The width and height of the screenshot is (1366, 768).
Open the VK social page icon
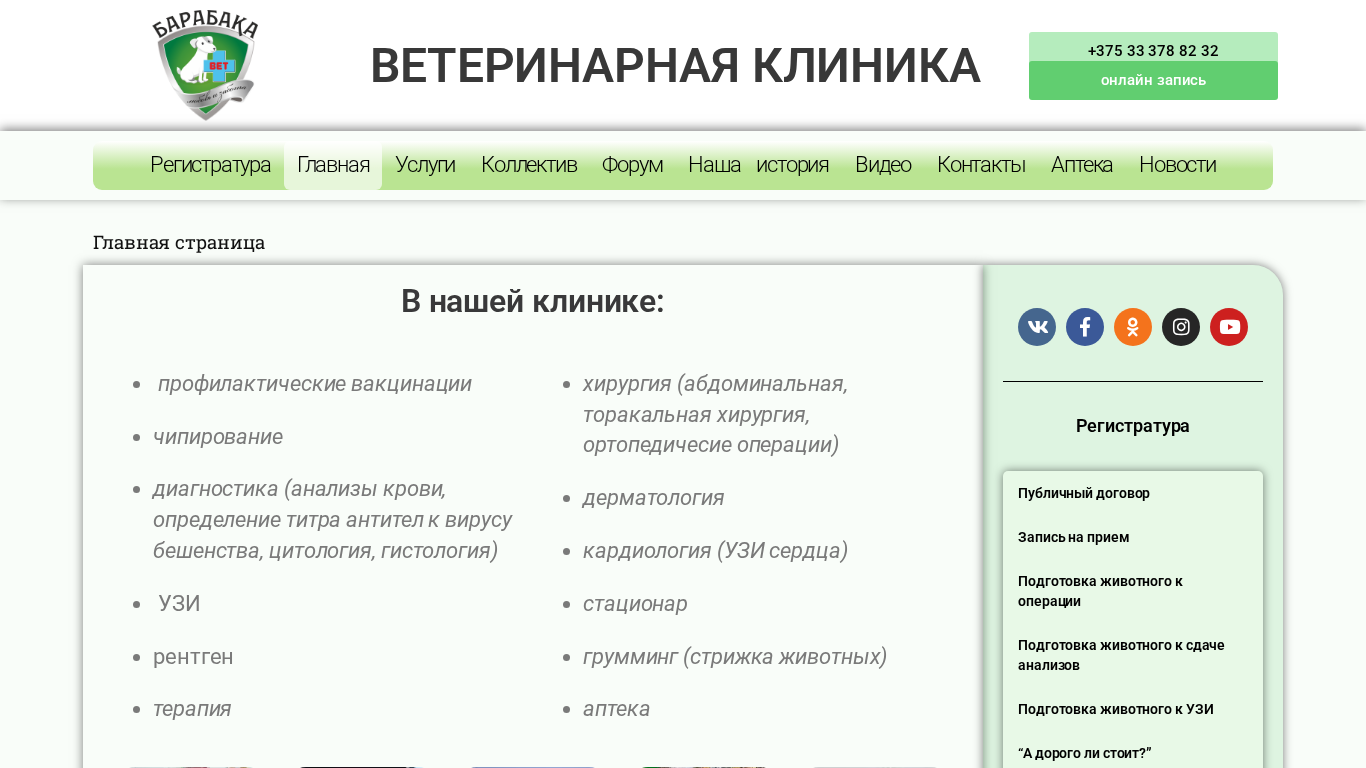(x=1037, y=327)
